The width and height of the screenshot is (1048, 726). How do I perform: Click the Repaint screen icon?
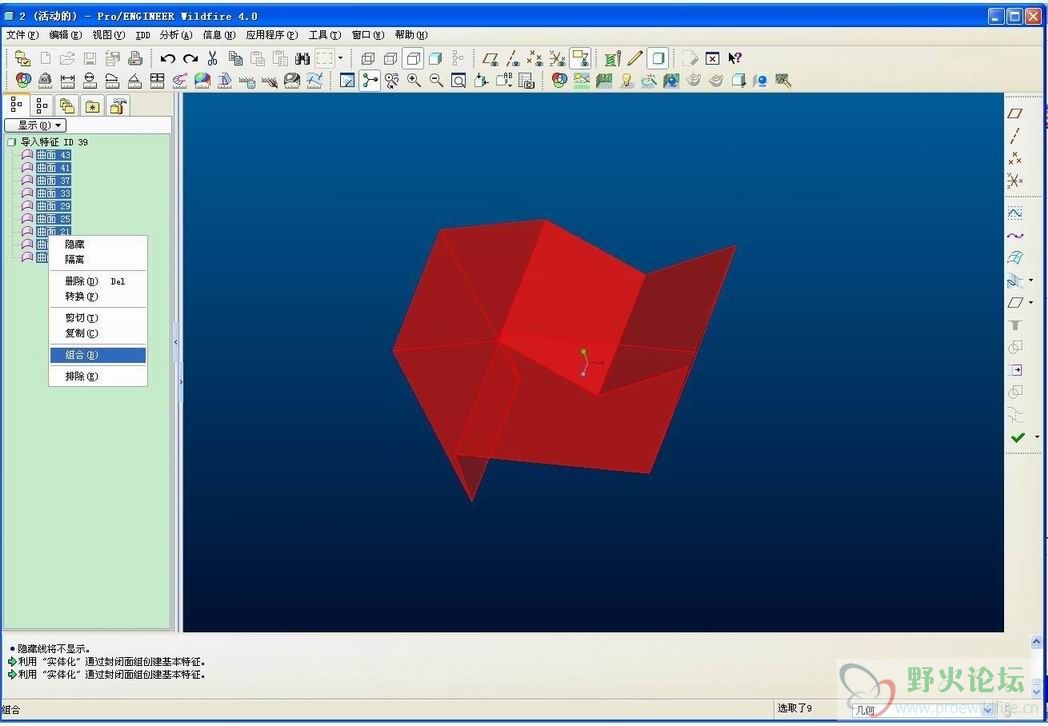(348, 81)
